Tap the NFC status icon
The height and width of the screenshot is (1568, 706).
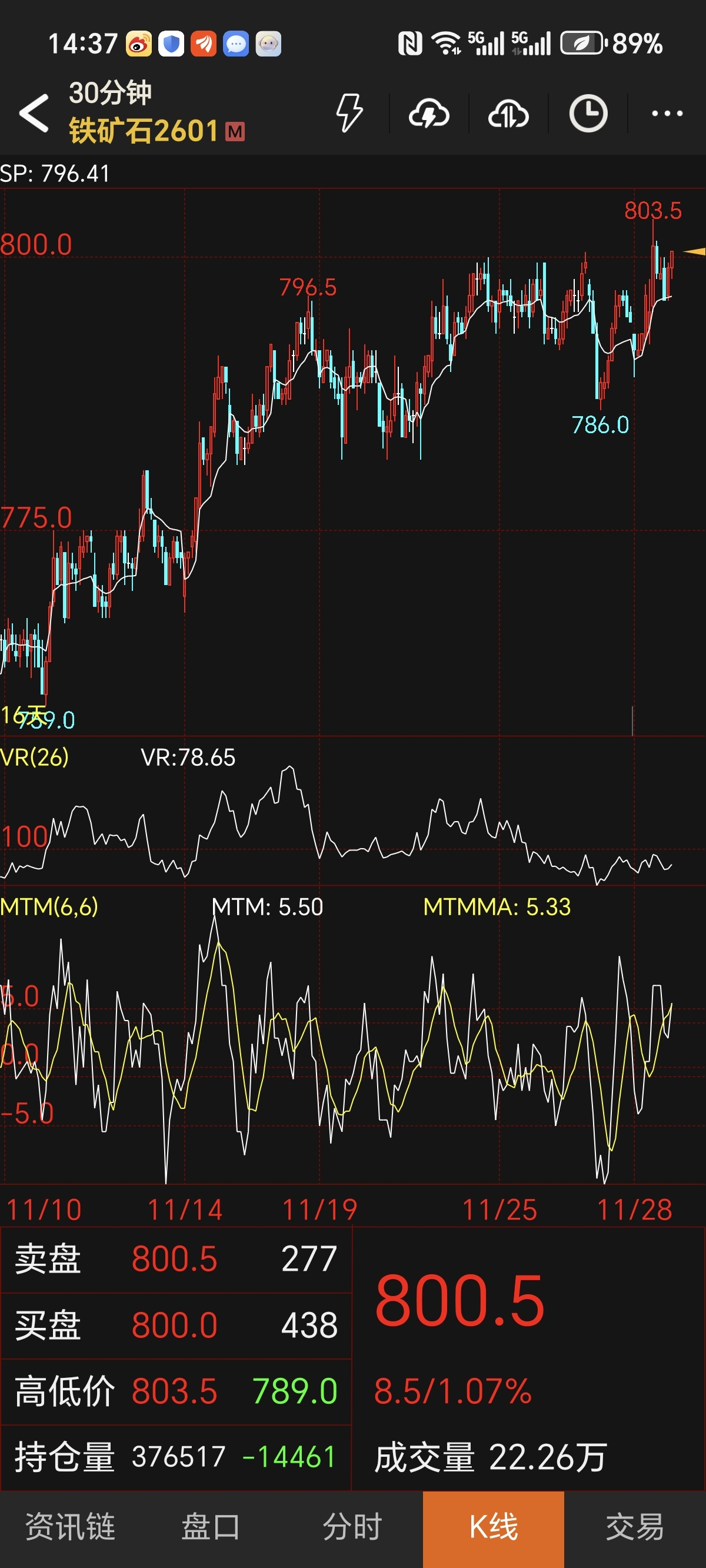click(410, 44)
